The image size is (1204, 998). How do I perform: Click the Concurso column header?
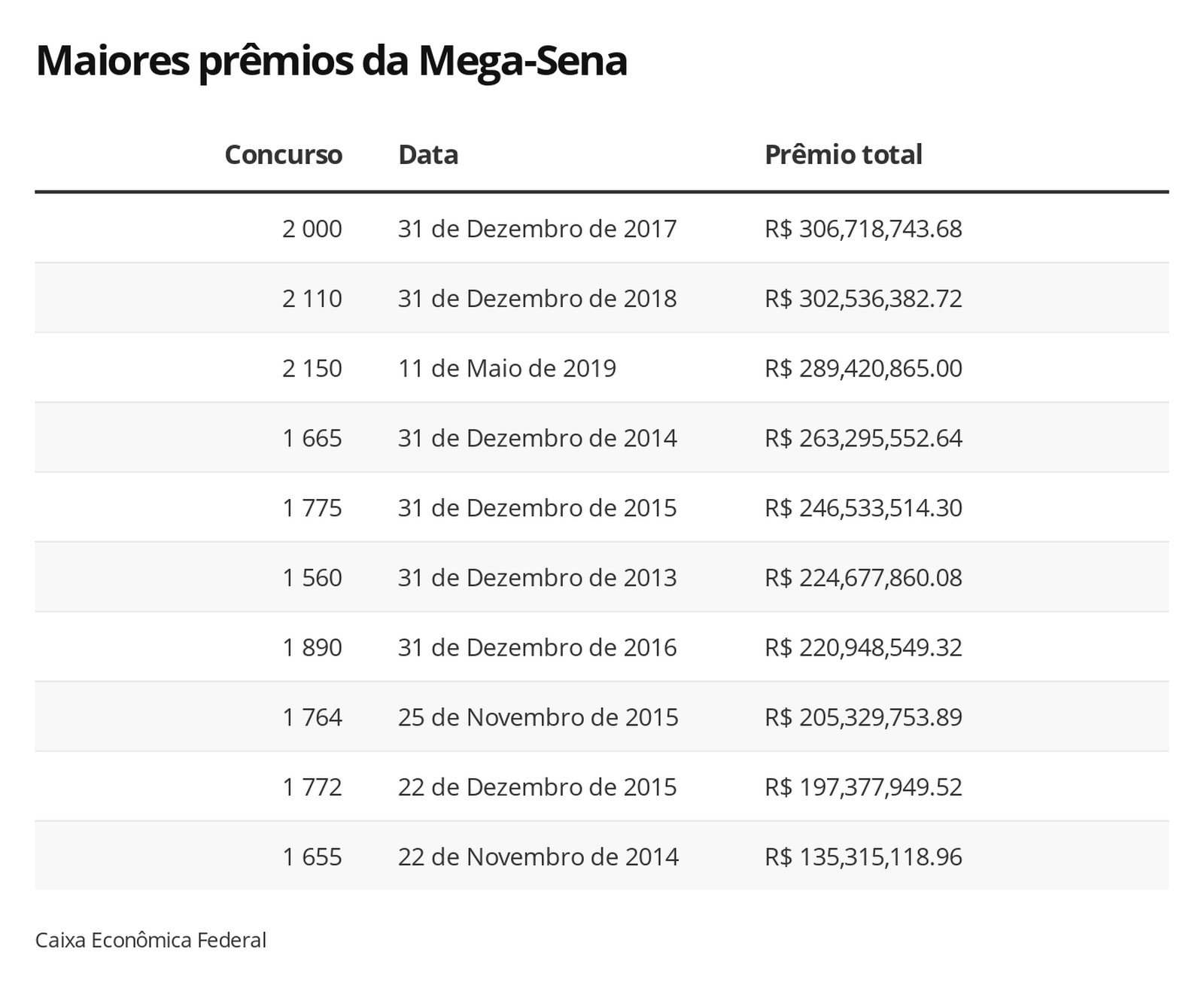tap(283, 154)
